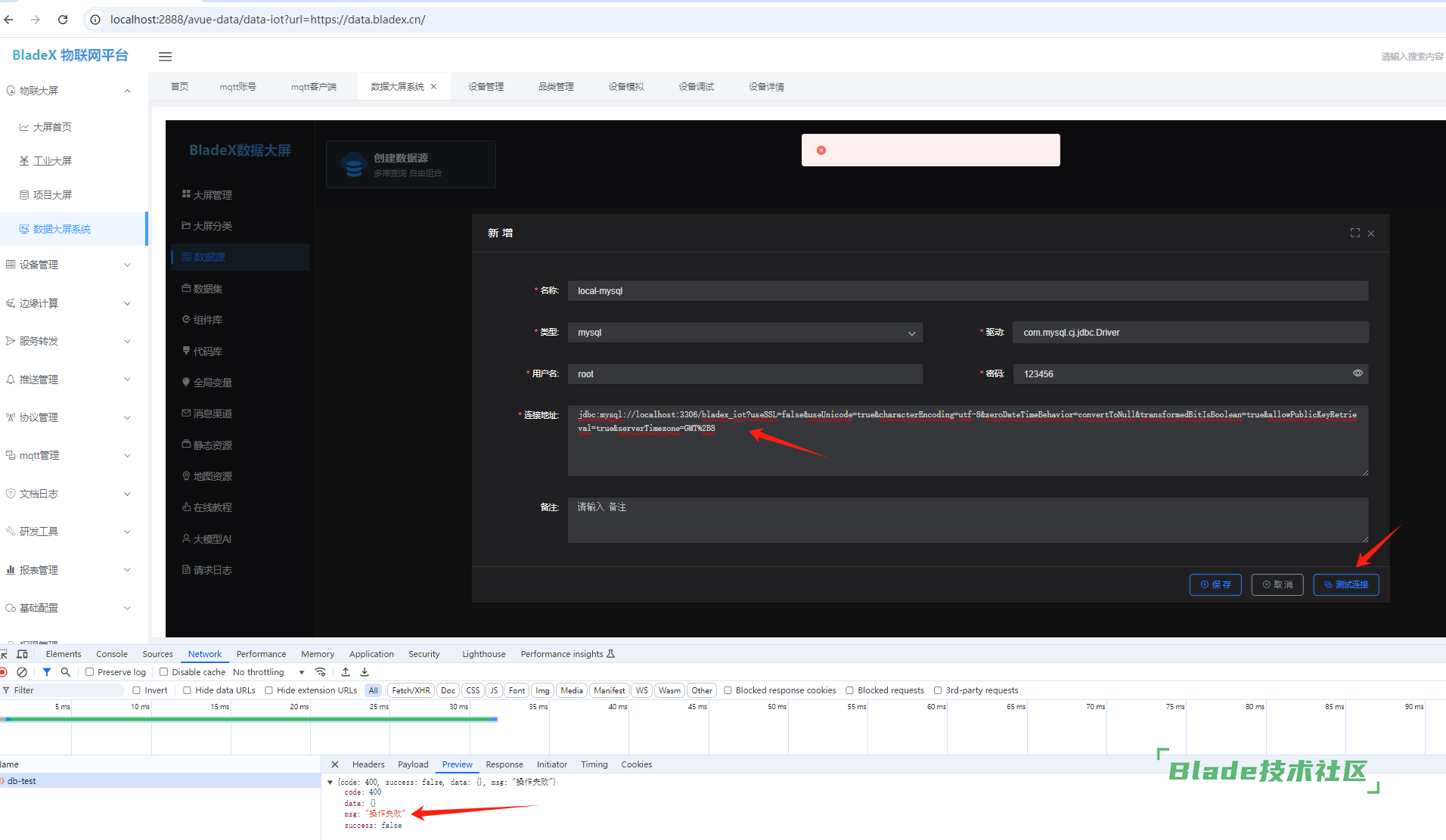Toggle the network filter funnel icon
Screen dimensions: 1446x840
[x=47, y=672]
